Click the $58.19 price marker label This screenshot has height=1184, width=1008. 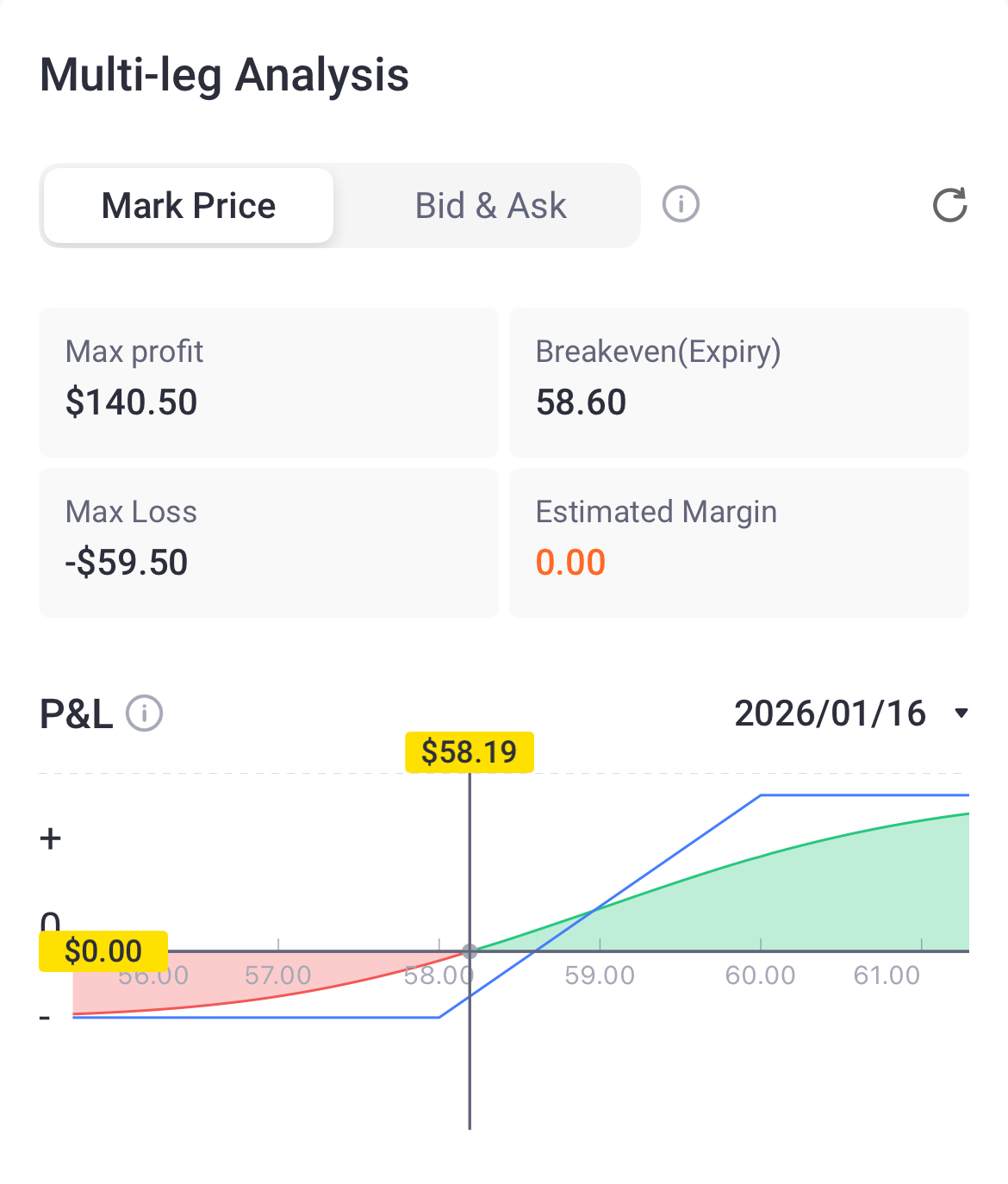pyautogui.click(x=470, y=752)
